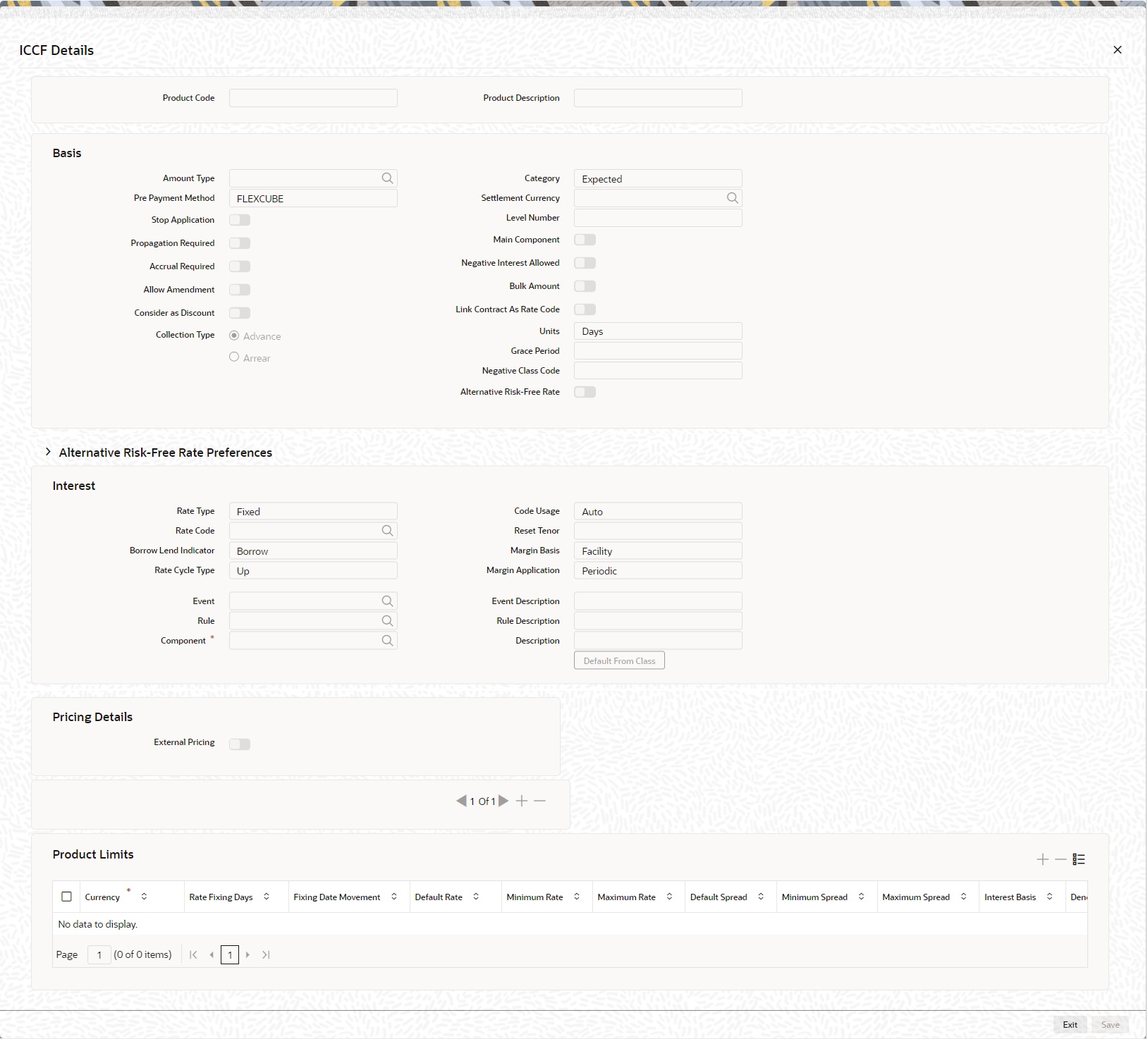Click the Save button
This screenshot has height=1039, width=1148.
(x=1111, y=1024)
